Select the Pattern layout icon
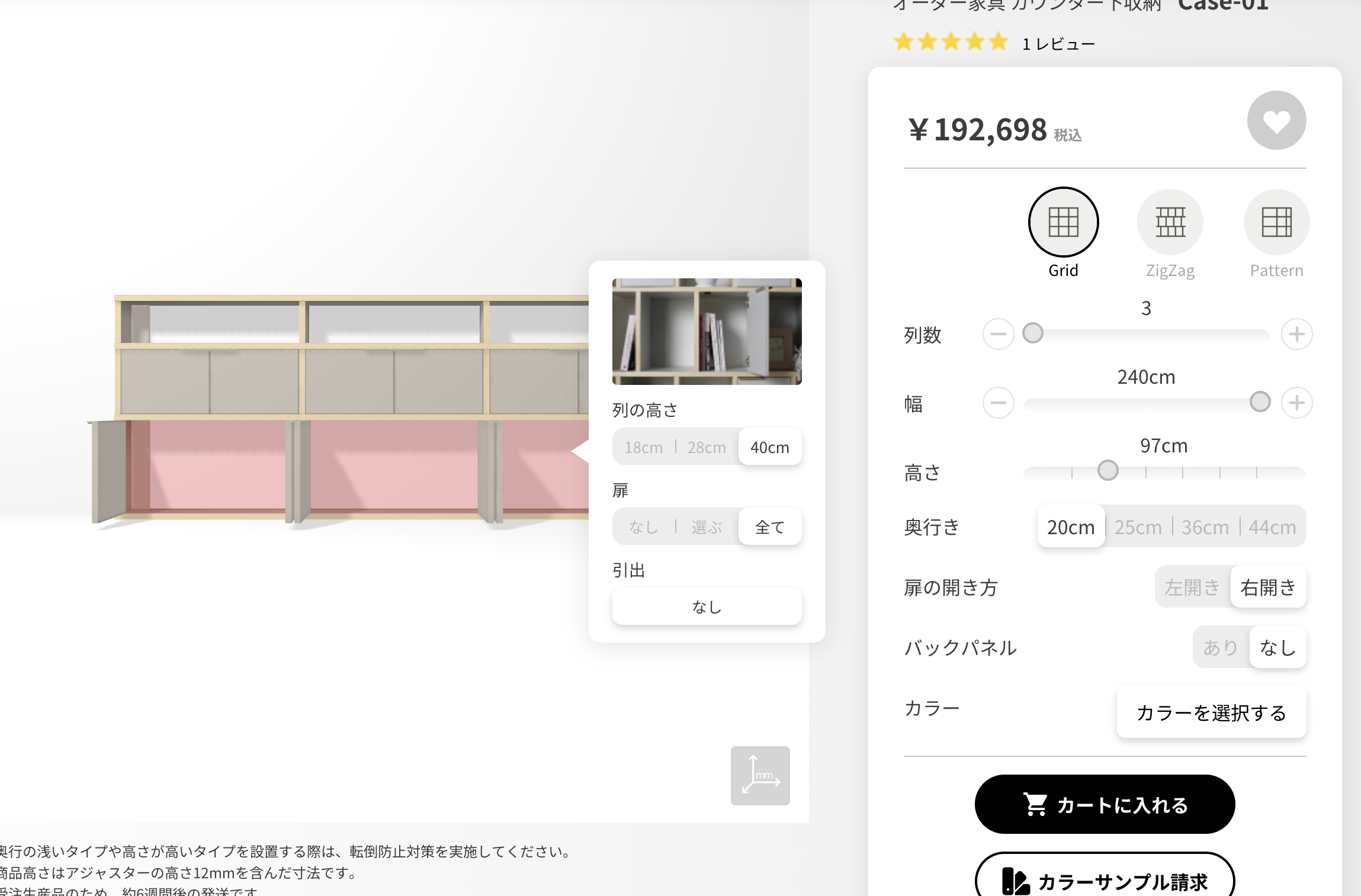 (x=1276, y=222)
